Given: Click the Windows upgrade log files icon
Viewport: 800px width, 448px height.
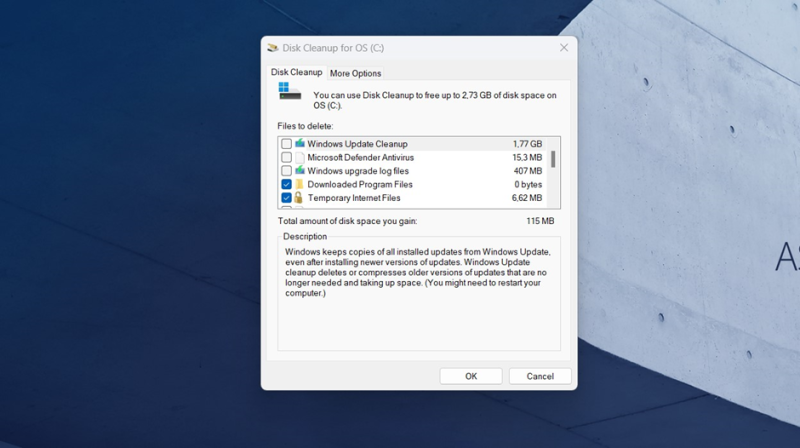Looking at the screenshot, I should point(299,170).
